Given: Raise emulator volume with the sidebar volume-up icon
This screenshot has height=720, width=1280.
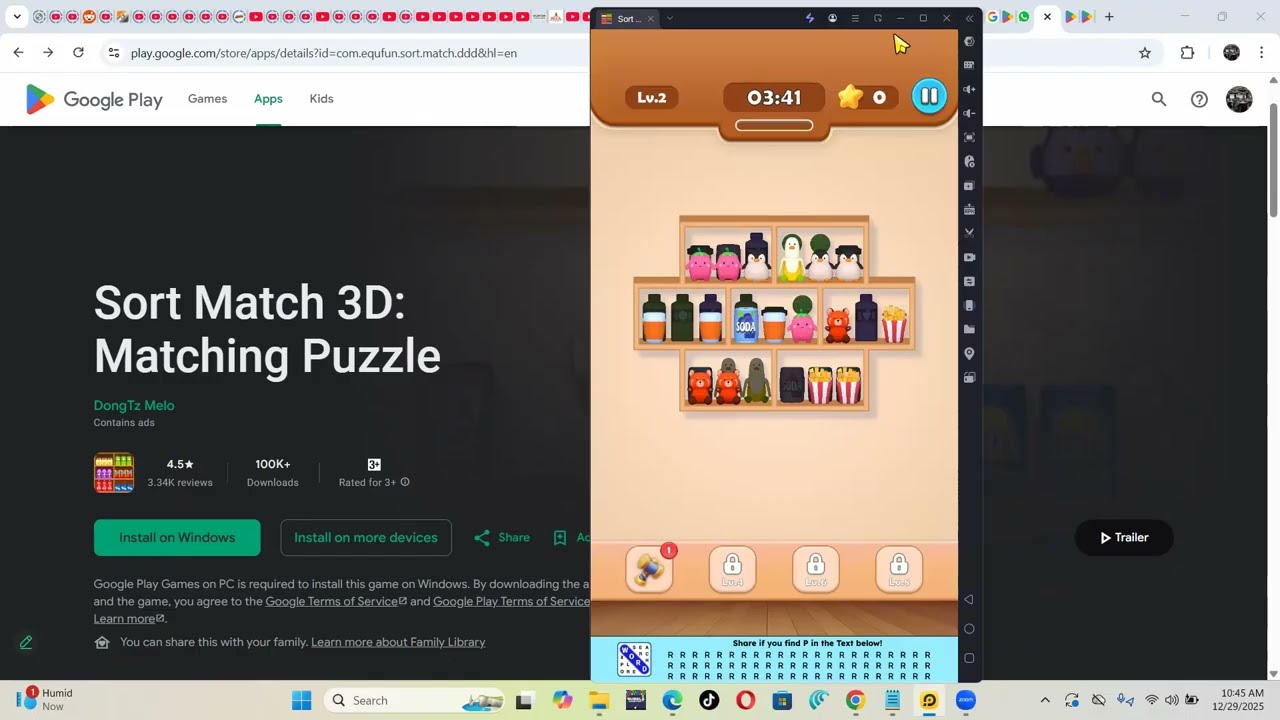Looking at the screenshot, I should 969,89.
